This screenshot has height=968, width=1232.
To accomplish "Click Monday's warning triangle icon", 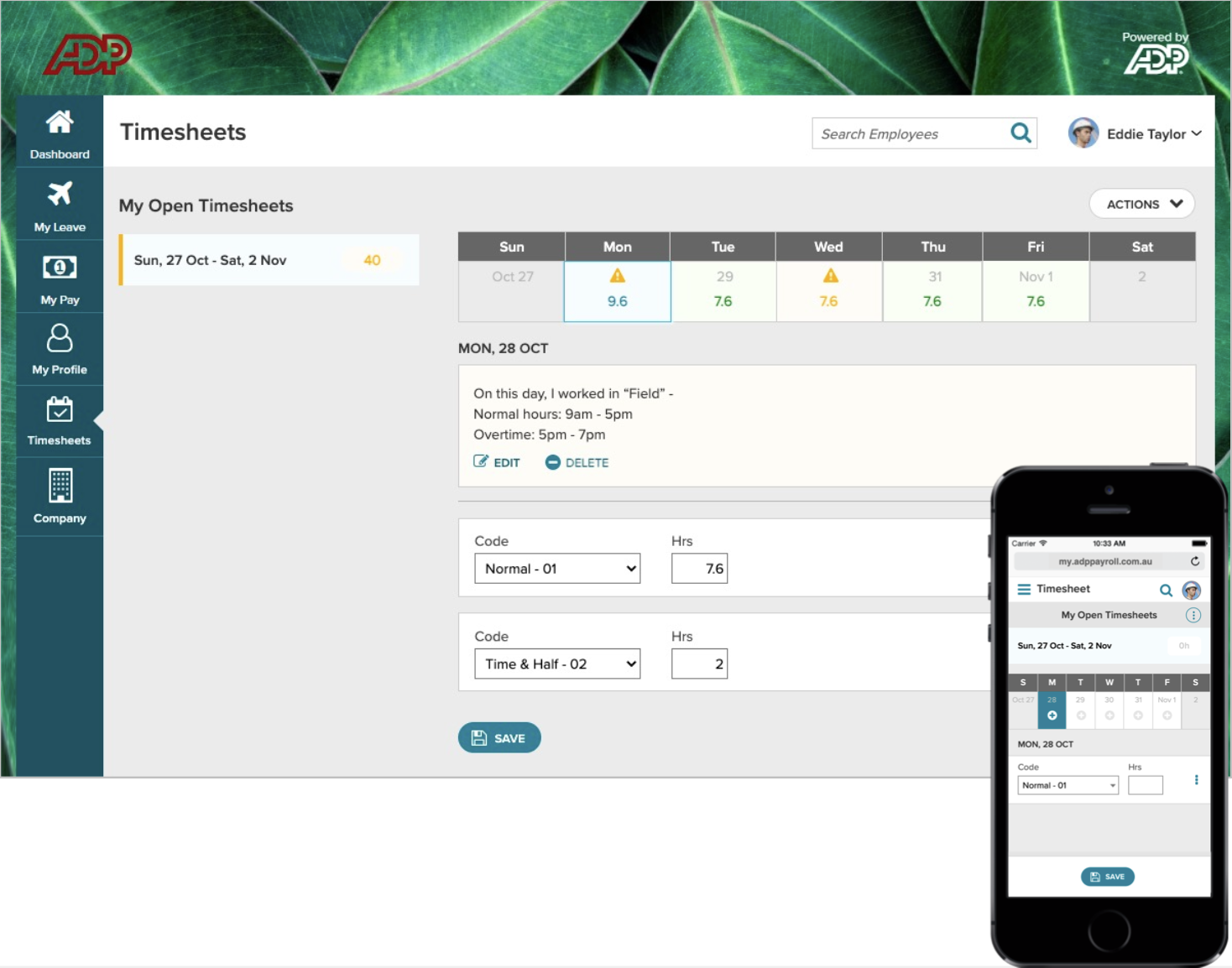I will 618,276.
